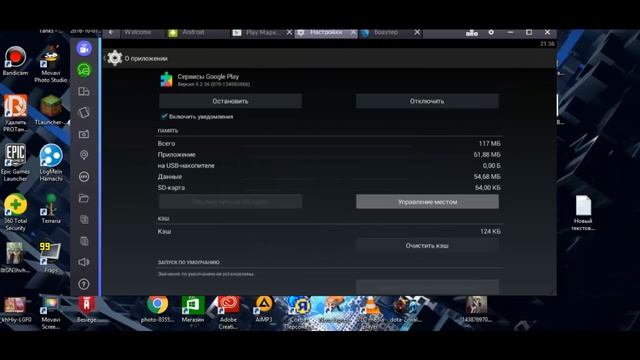Close the Настройки tab
Viewport: 640px width, 360px height.
click(353, 32)
